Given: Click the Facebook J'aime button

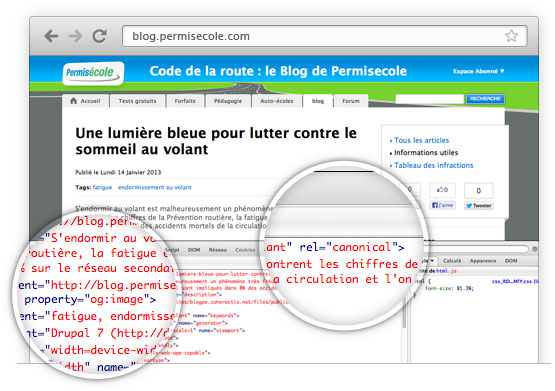Looking at the screenshot, I should [442, 205].
